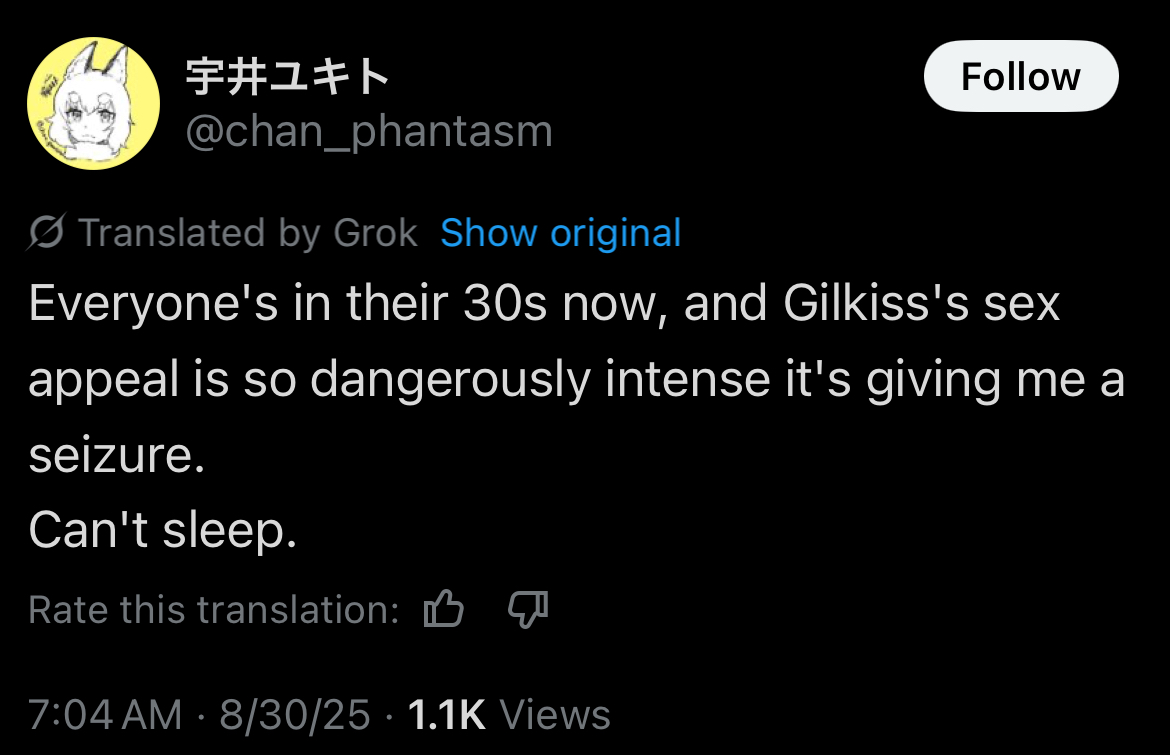Click the "Can't sleep." line
This screenshot has width=1170, height=755.
click(163, 530)
